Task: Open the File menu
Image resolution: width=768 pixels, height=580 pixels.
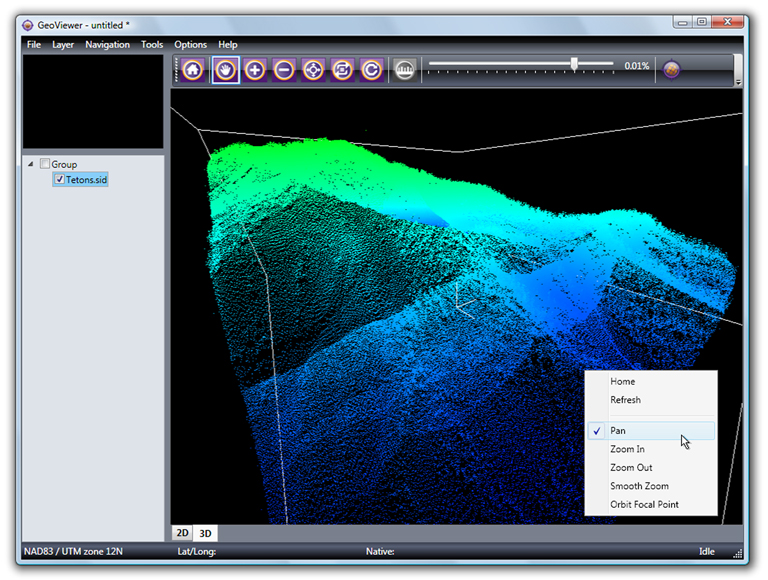Action: (x=34, y=45)
